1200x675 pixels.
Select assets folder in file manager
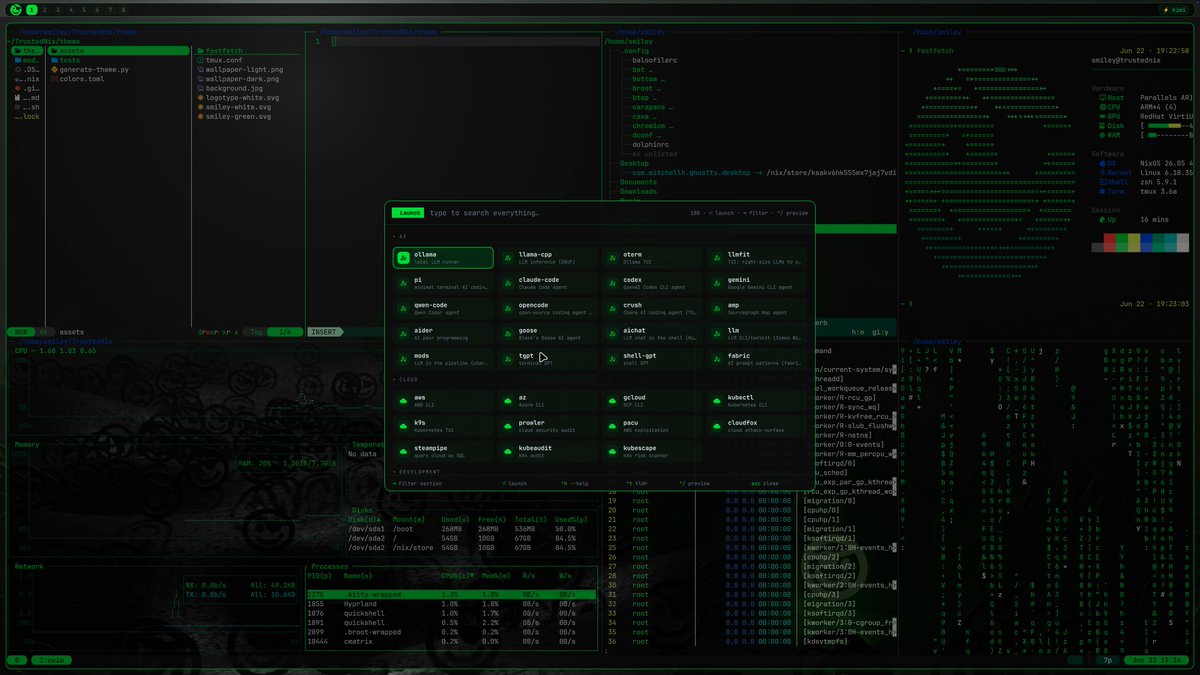119,50
